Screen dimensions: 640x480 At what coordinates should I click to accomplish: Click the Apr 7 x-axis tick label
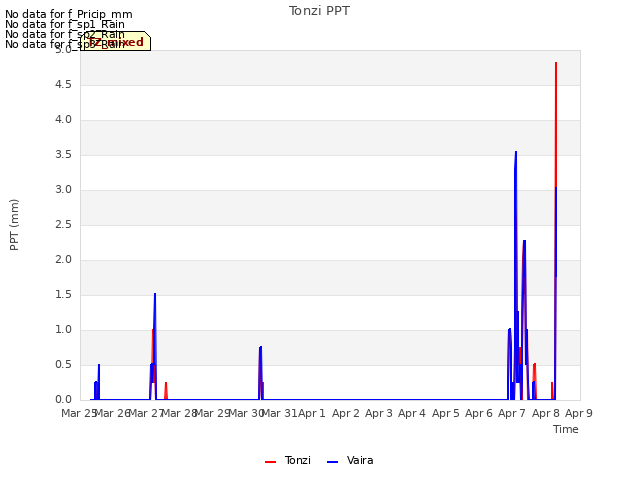click(x=512, y=413)
